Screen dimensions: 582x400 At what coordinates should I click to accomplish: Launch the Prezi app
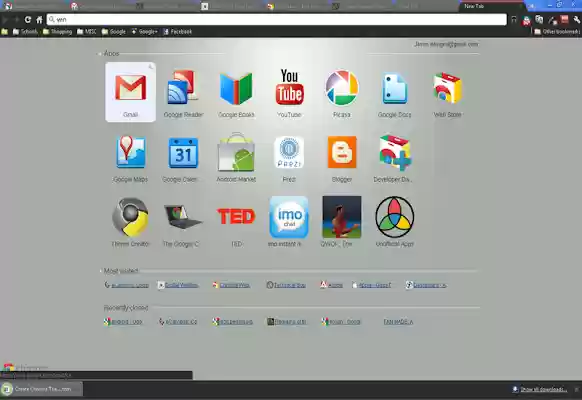[x=289, y=158]
